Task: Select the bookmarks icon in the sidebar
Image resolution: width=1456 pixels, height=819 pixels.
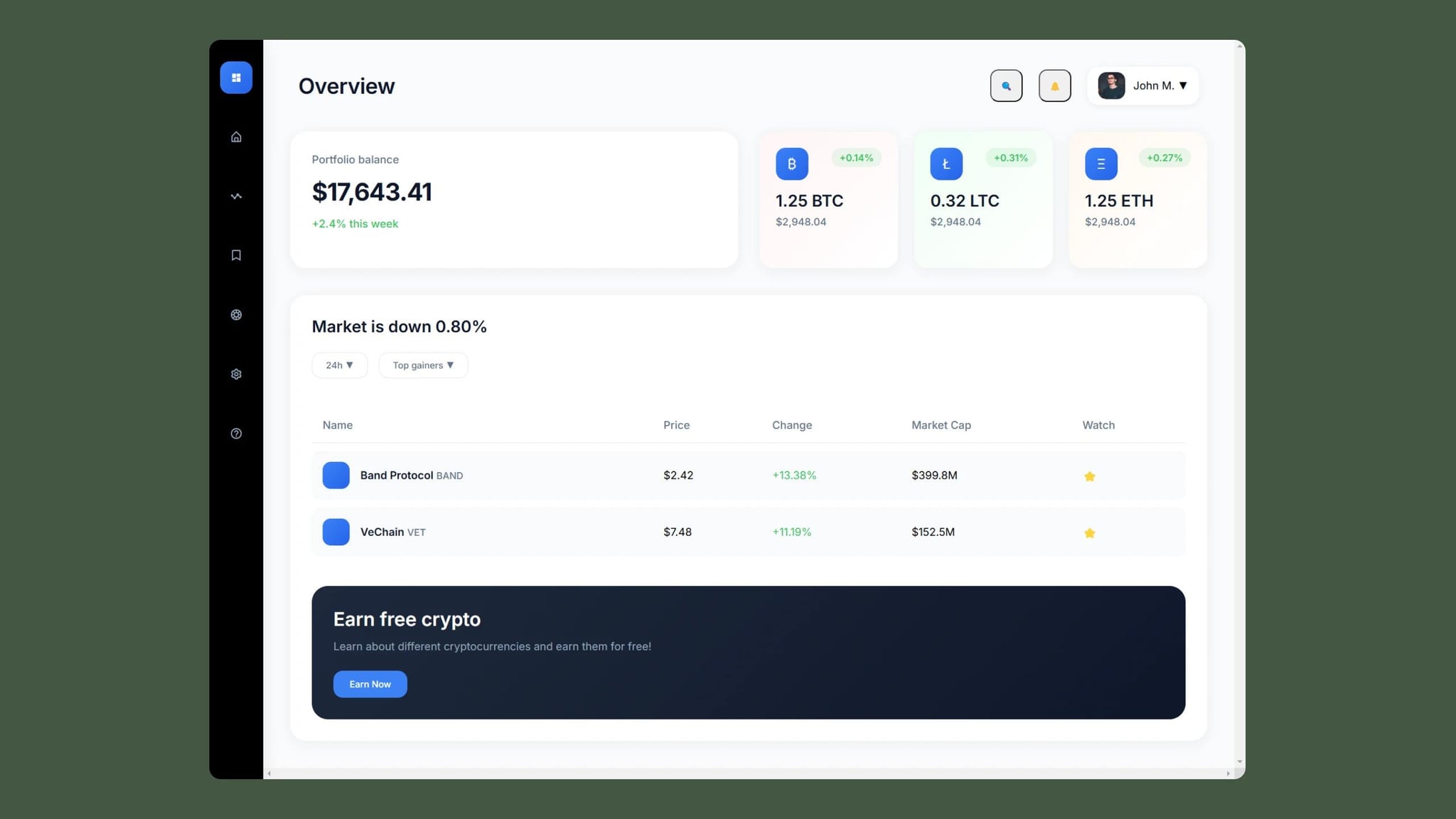Action: coord(235,255)
